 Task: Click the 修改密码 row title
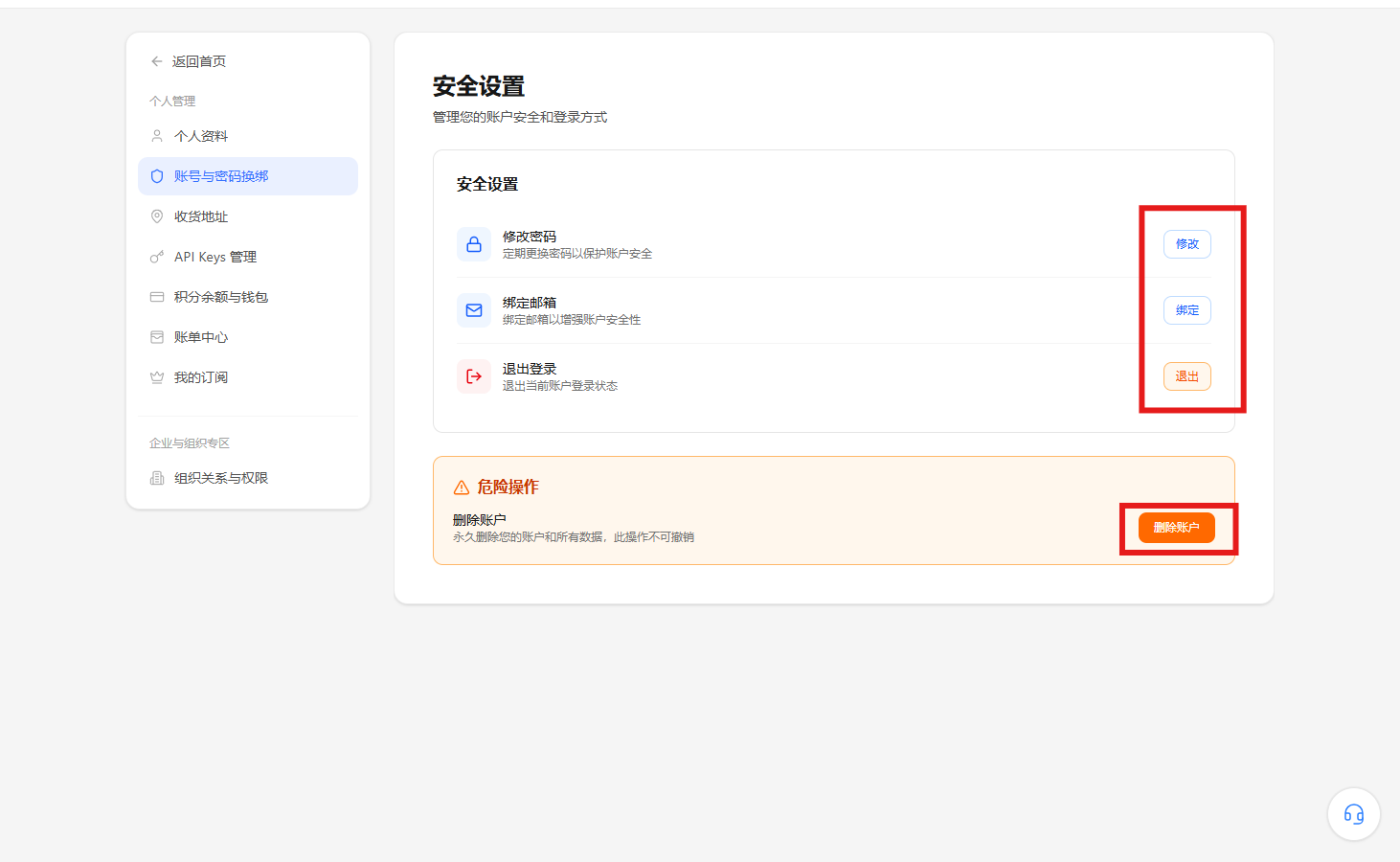530,237
